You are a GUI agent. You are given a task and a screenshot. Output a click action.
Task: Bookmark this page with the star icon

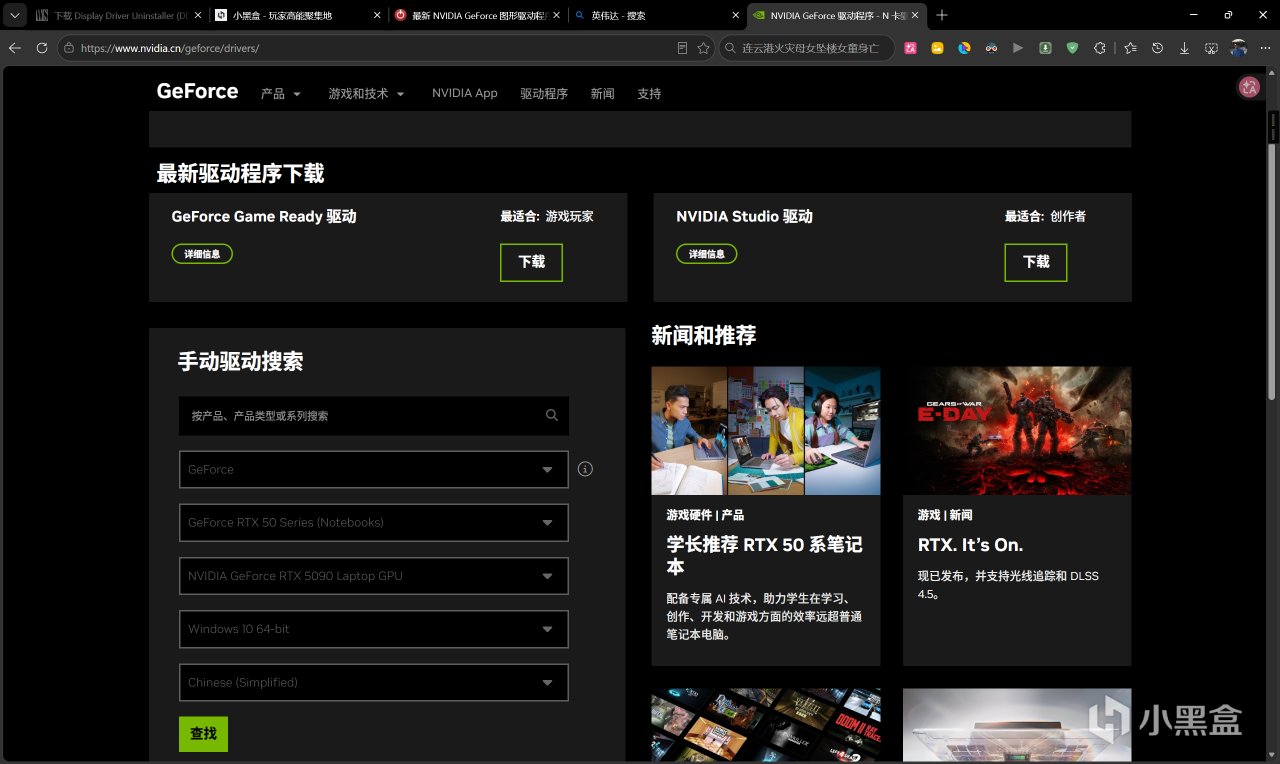(x=704, y=48)
